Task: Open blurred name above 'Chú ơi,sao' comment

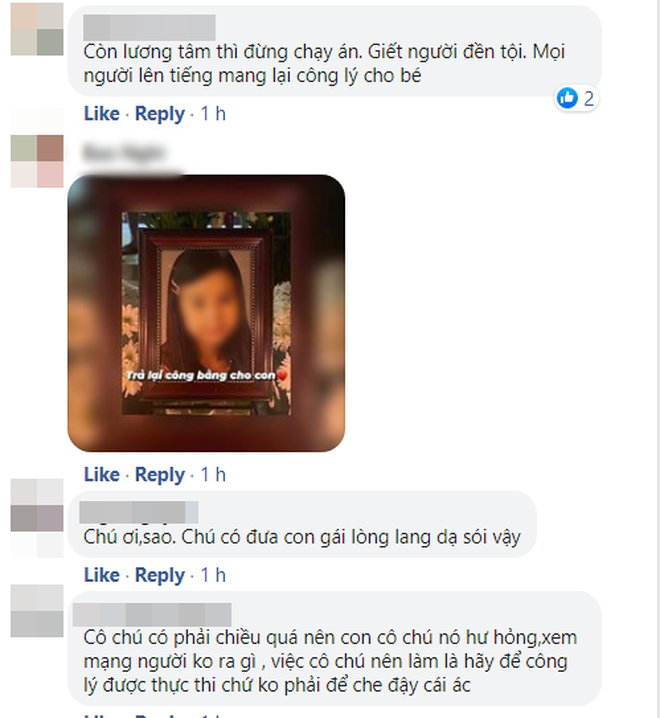Action: (x=139, y=512)
